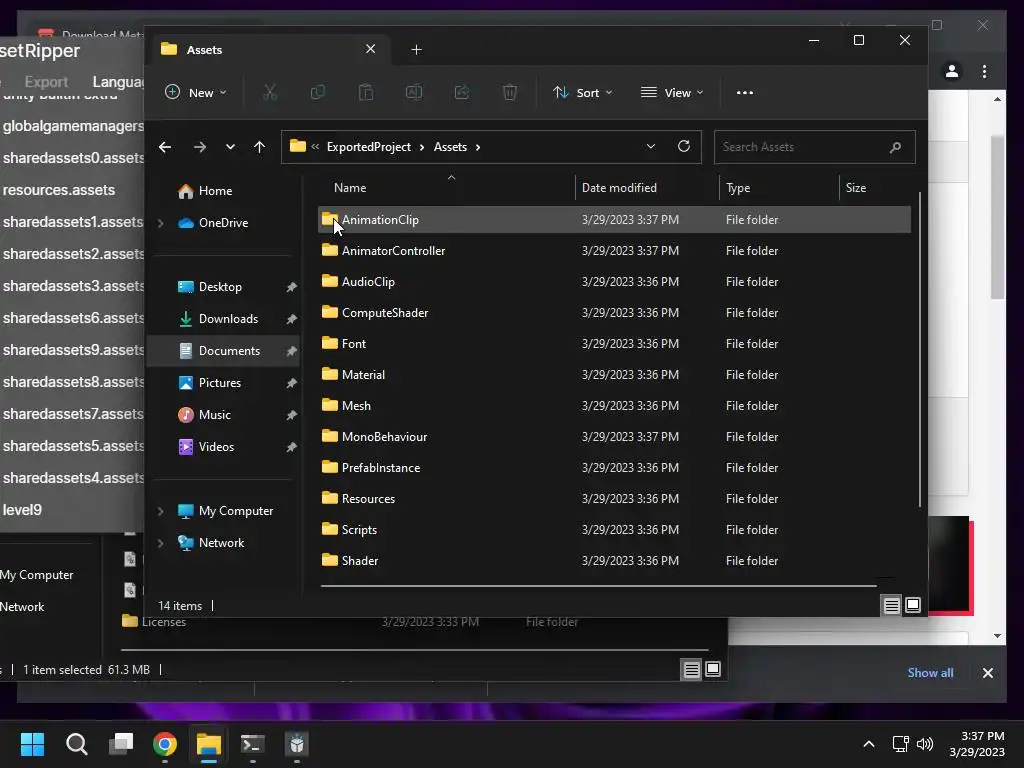The width and height of the screenshot is (1024, 768).
Task: Expand the address bar history dropdown
Action: click(x=650, y=146)
